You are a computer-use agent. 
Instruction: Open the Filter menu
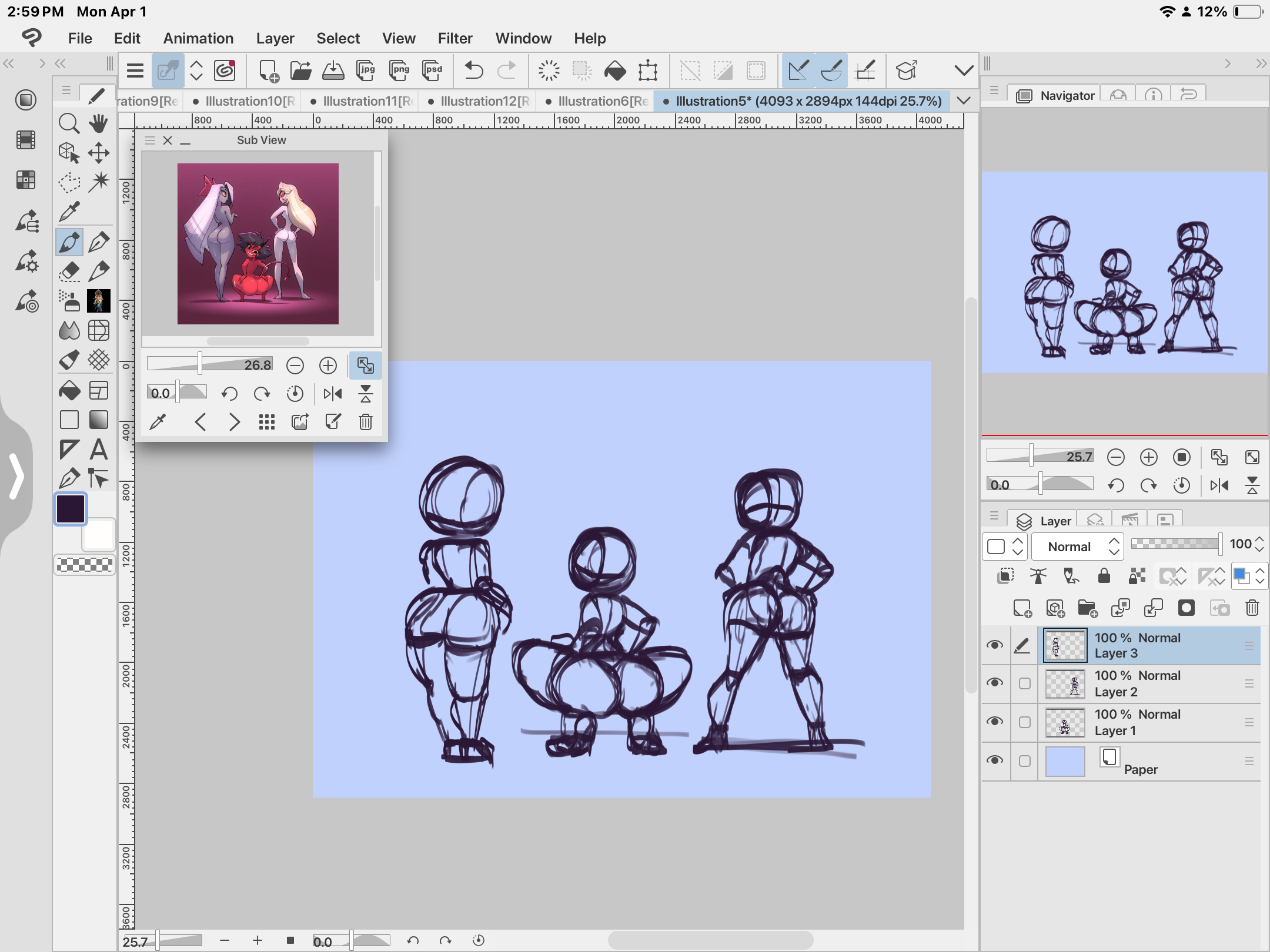click(x=454, y=38)
